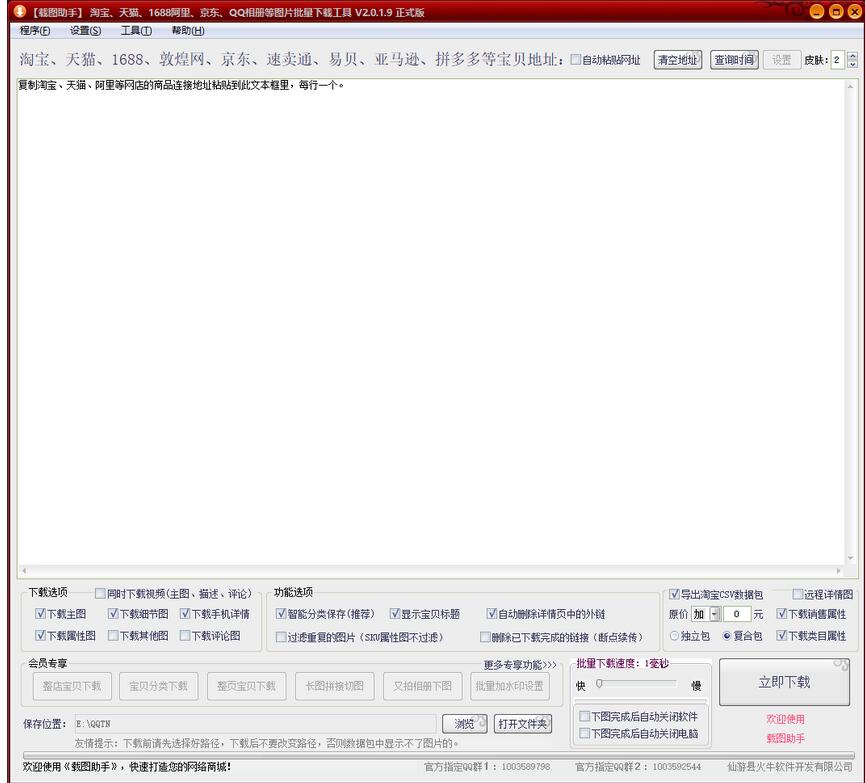Select the 独立包 radio button
865x783 pixels.
(x=674, y=635)
